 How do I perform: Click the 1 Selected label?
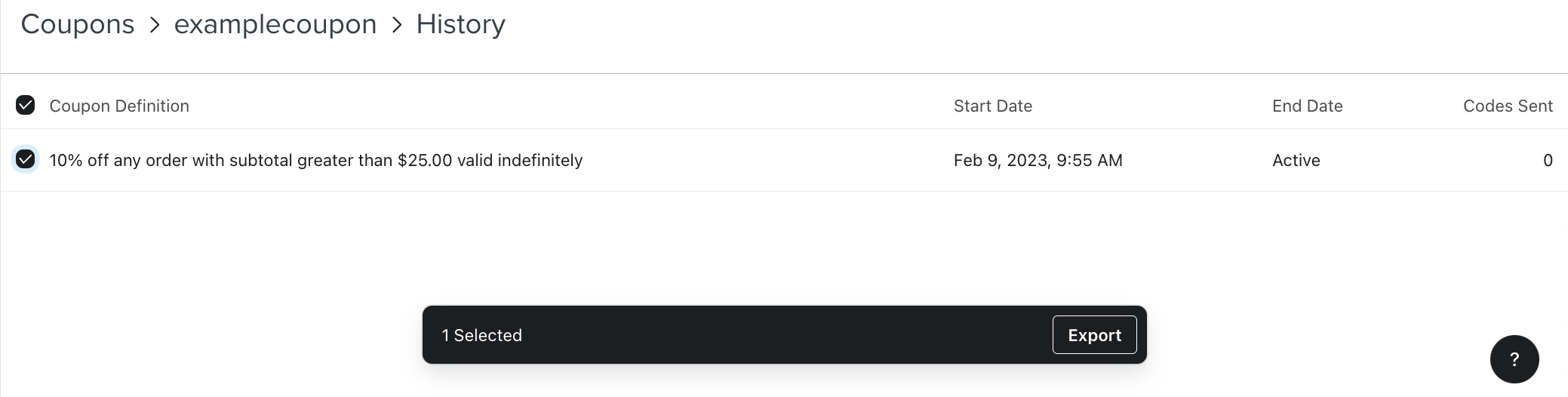click(x=481, y=335)
